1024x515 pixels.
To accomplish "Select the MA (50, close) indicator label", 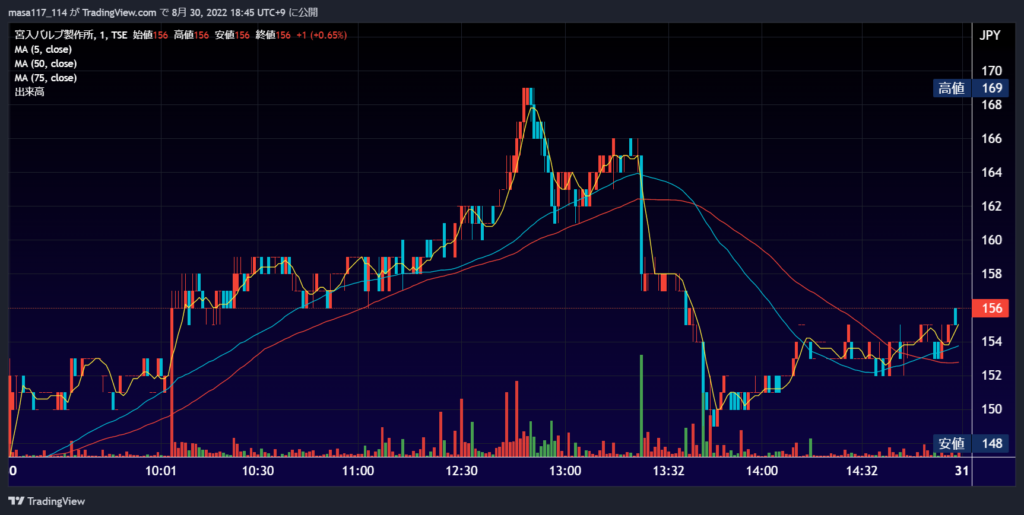I will (x=46, y=64).
